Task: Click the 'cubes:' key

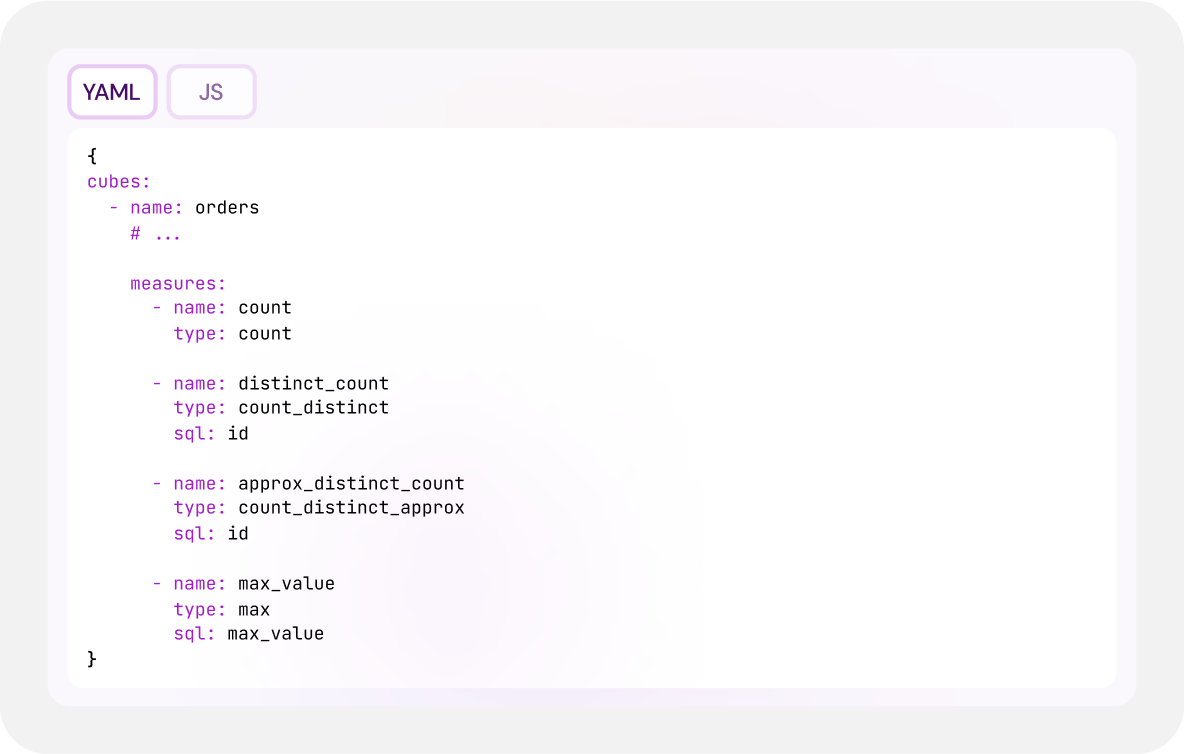Action: [x=119, y=182]
